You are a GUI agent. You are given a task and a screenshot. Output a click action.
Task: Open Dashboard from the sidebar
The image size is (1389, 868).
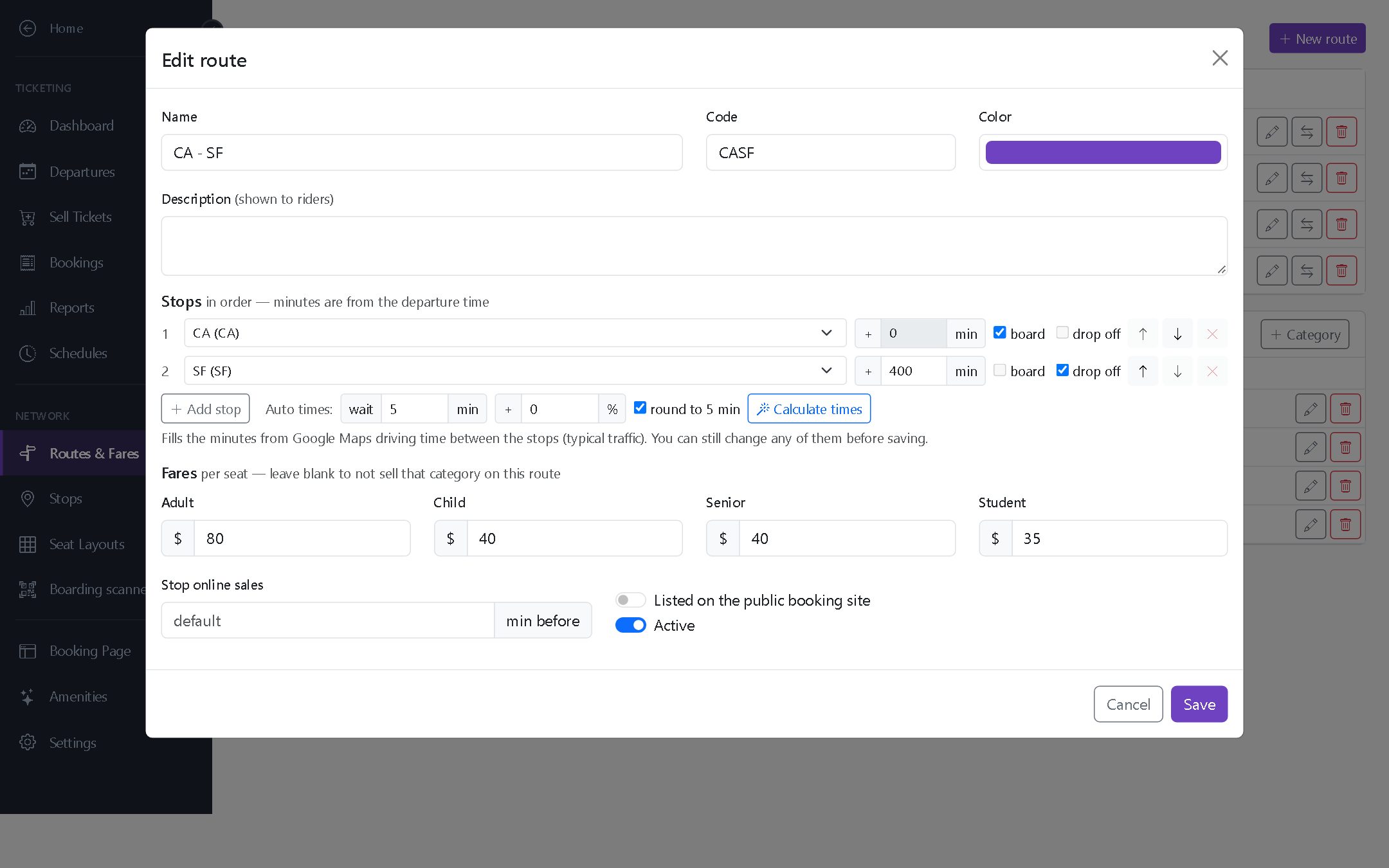(81, 126)
